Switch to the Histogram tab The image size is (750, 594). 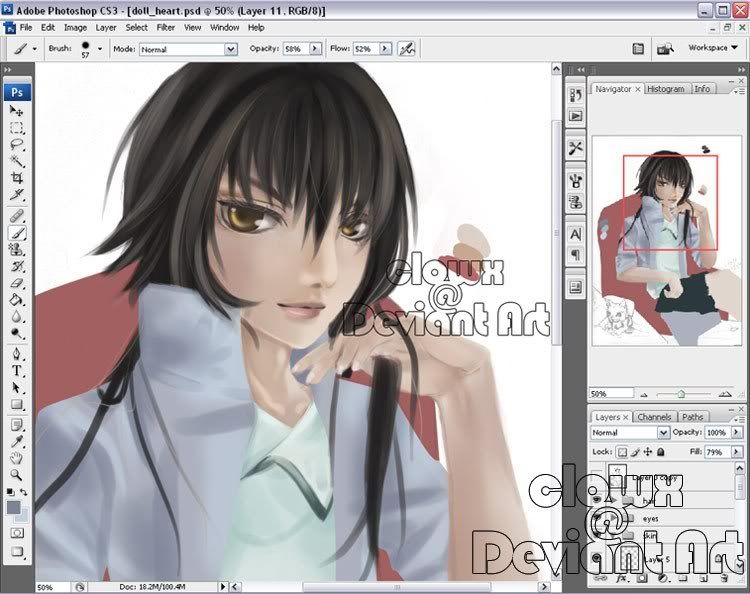coord(665,89)
